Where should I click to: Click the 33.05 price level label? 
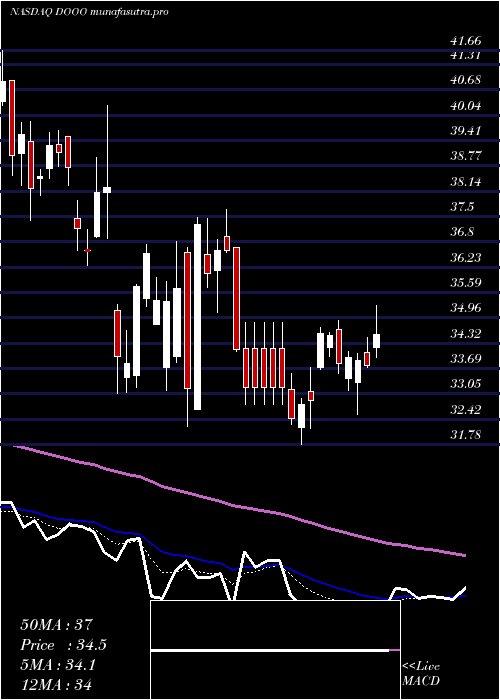[x=466, y=384]
